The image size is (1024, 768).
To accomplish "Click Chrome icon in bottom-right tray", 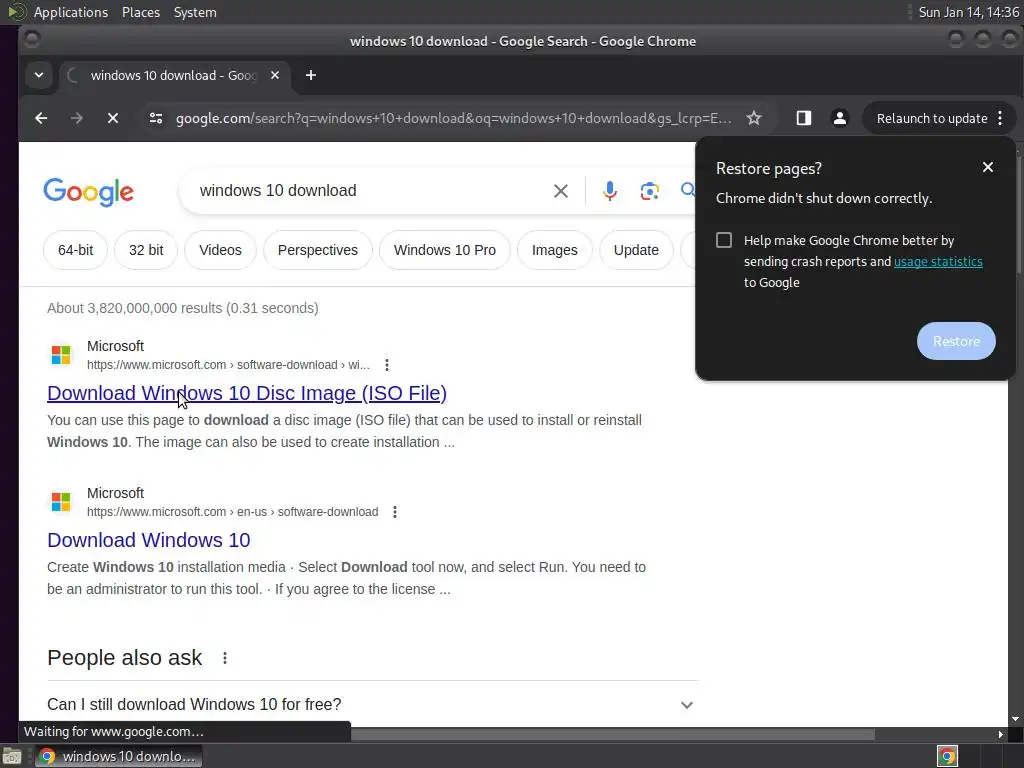I will pos(947,756).
